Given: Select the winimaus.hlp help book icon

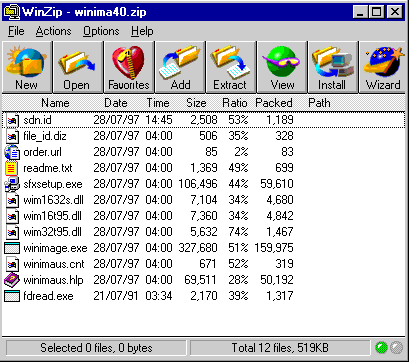Looking at the screenshot, I should [x=12, y=280].
